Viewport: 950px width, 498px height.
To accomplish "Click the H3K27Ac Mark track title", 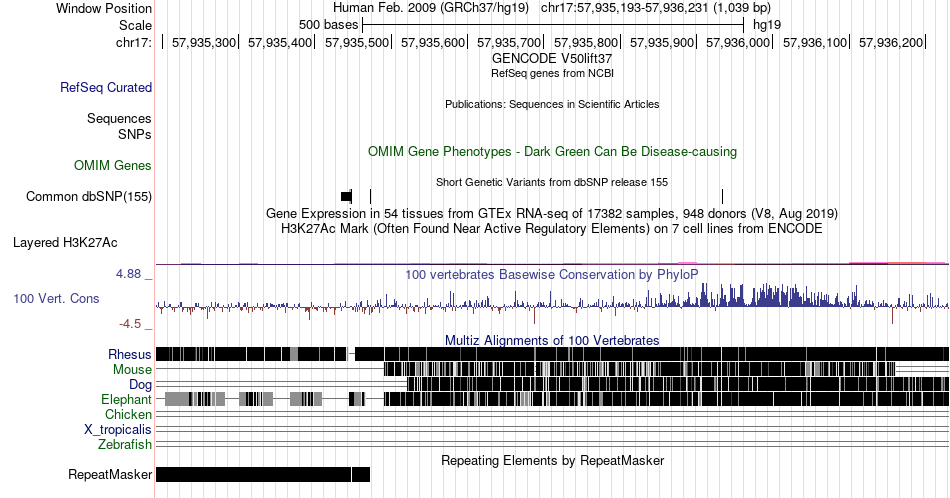I will pyautogui.click(x=552, y=228).
